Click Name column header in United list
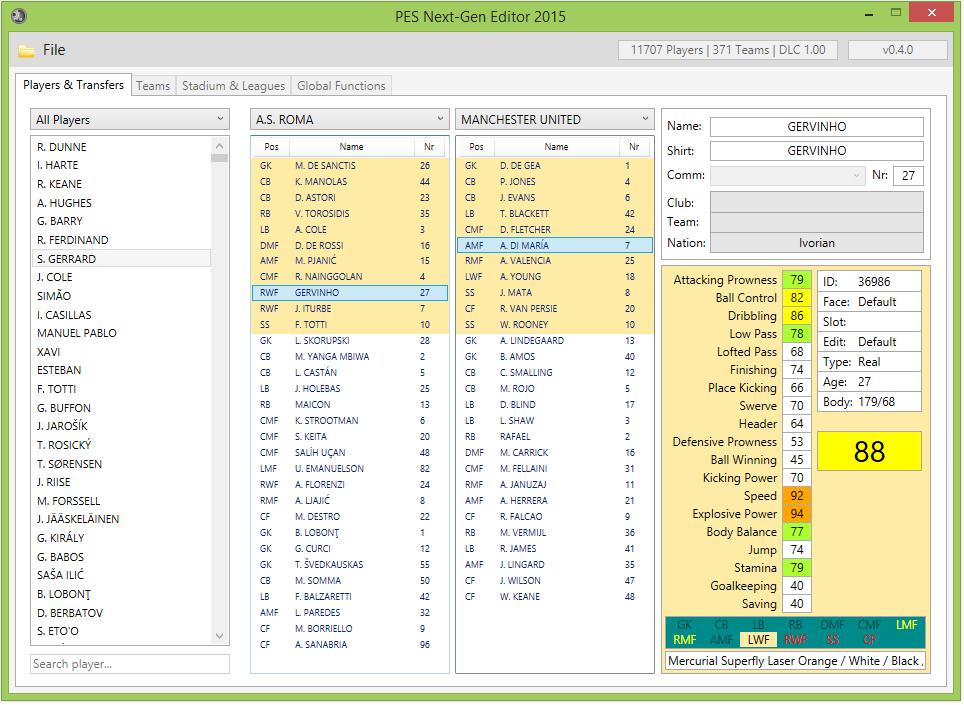964x705 pixels. (556, 147)
